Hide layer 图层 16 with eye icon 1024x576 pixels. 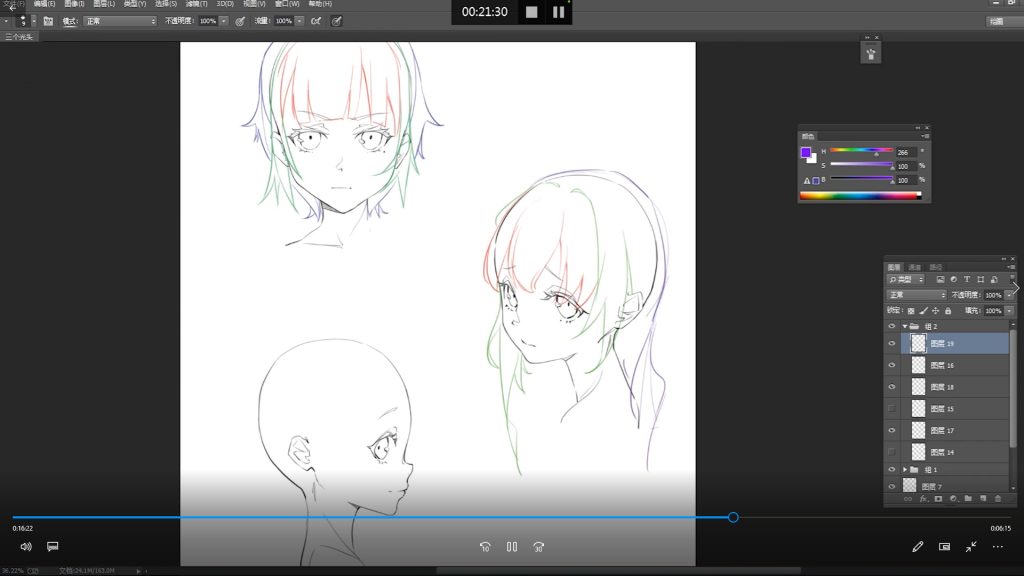[x=891, y=365]
